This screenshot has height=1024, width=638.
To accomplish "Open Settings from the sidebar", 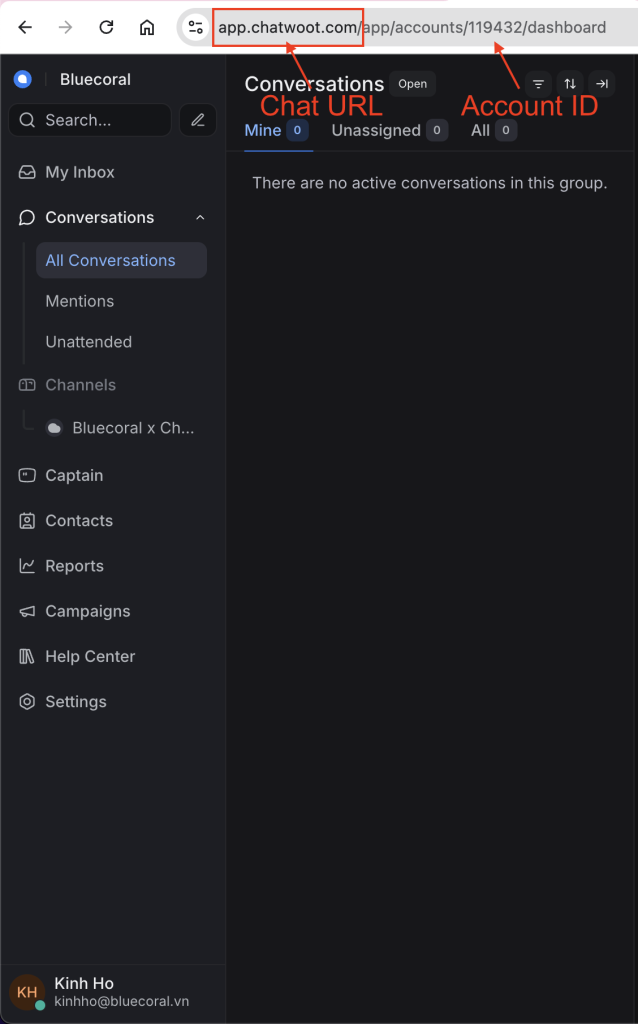I will pyautogui.click(x=75, y=702).
